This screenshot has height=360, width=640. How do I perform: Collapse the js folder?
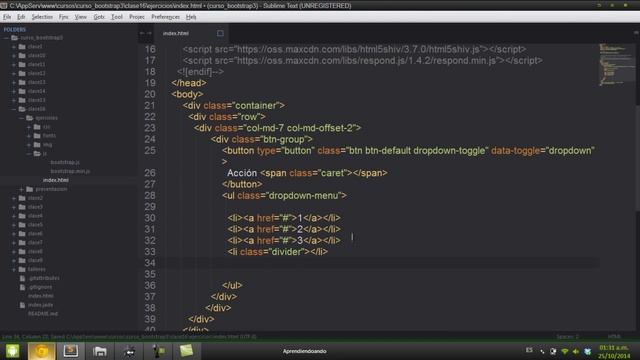tap(29, 154)
